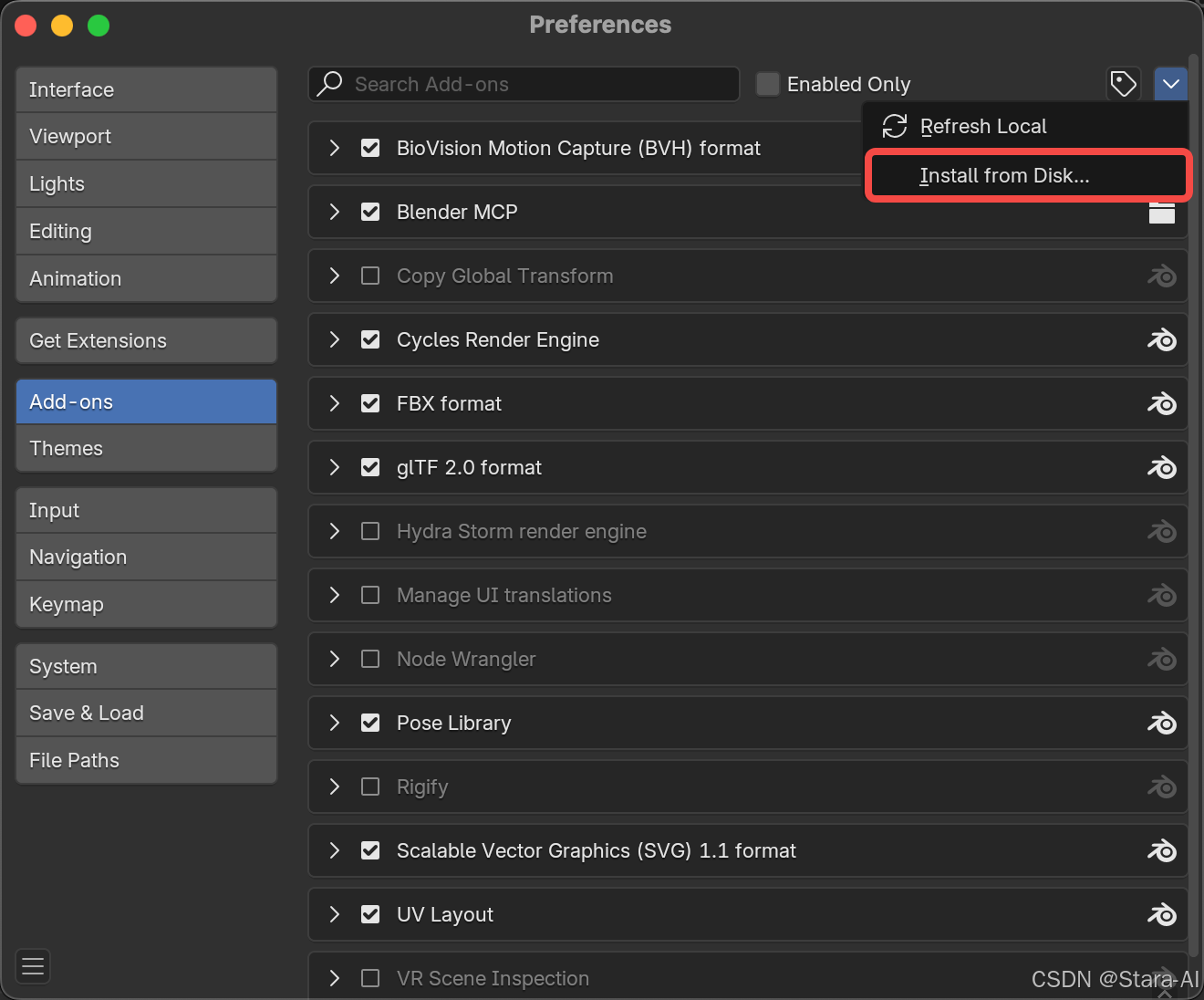Click Blender logo icon on FBX format row

click(1162, 403)
